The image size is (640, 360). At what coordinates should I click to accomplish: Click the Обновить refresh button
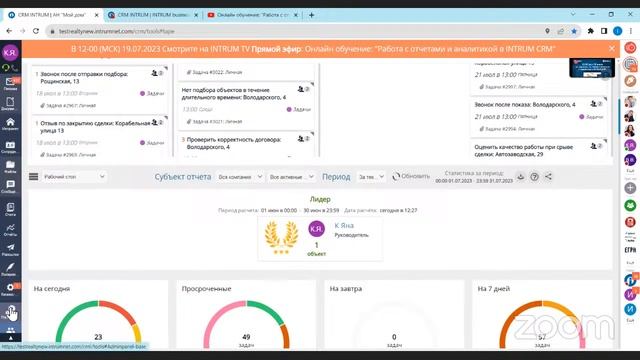pos(411,176)
